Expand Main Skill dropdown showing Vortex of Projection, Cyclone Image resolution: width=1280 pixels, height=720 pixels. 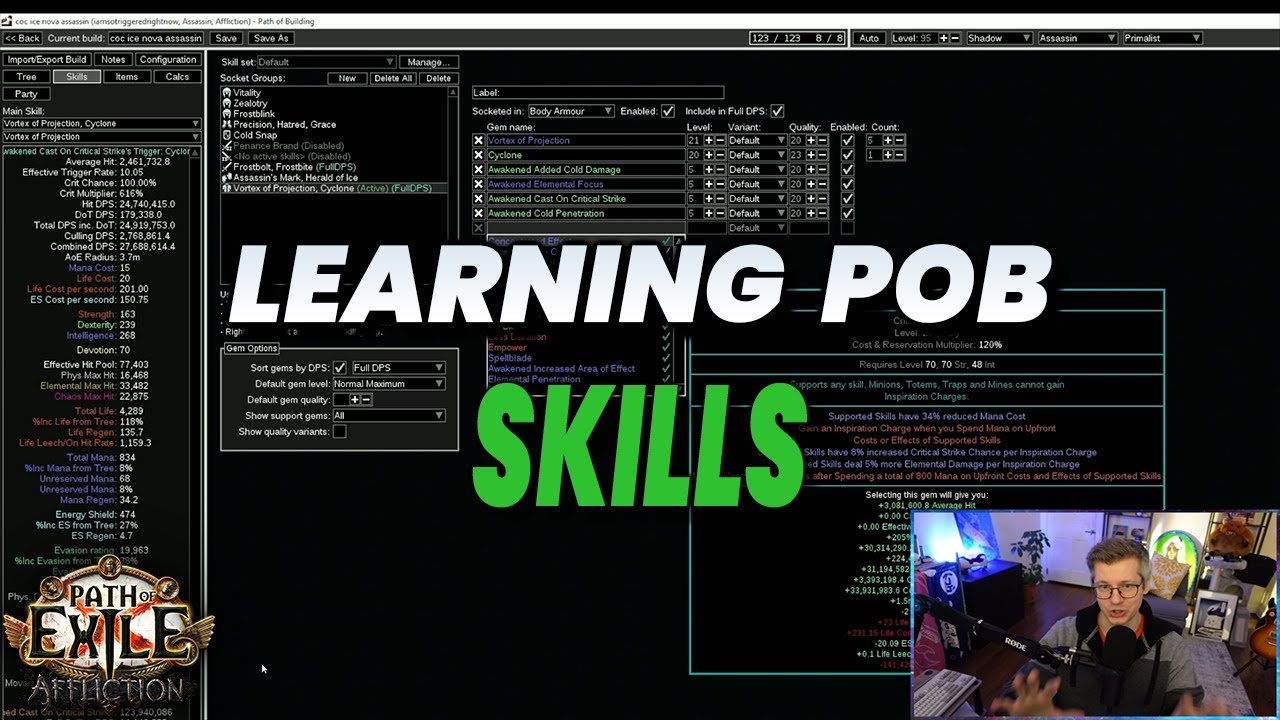pos(101,124)
